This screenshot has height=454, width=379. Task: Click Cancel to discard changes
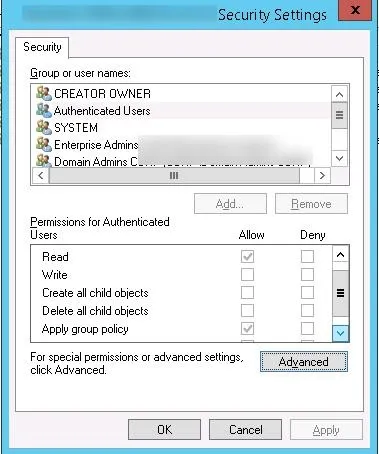point(245,430)
